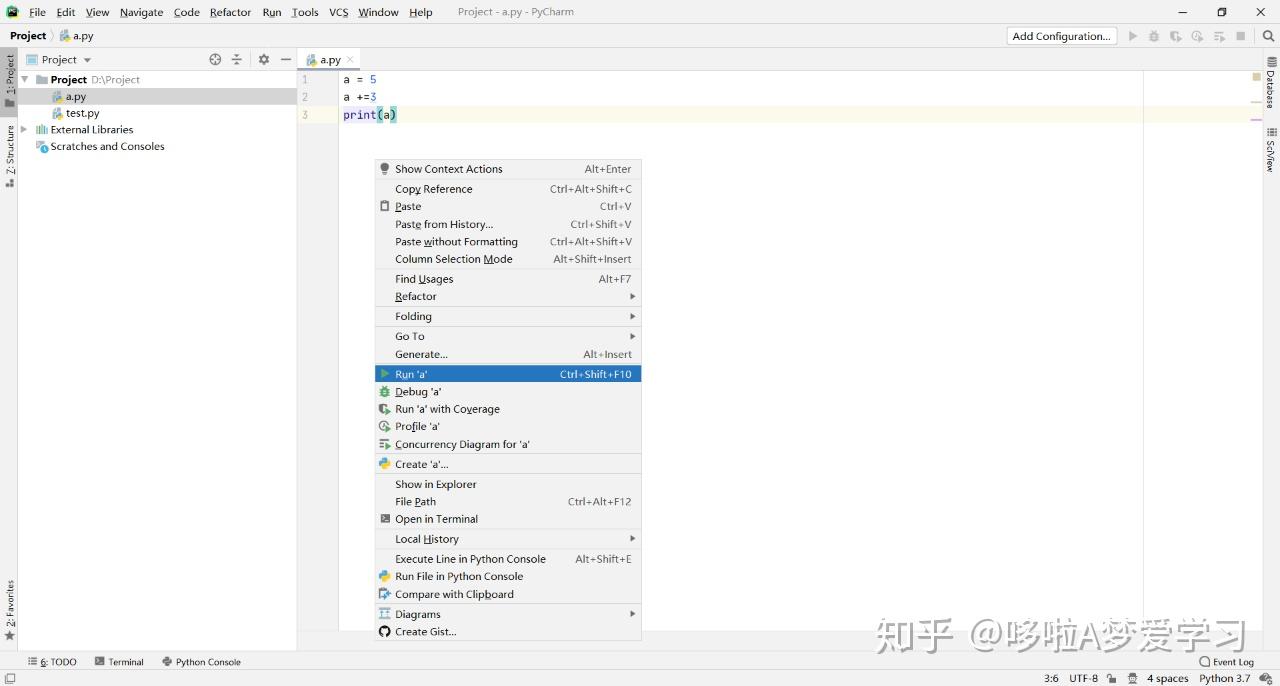Select Show Context Actions
The height and width of the screenshot is (686, 1280).
(508, 169)
